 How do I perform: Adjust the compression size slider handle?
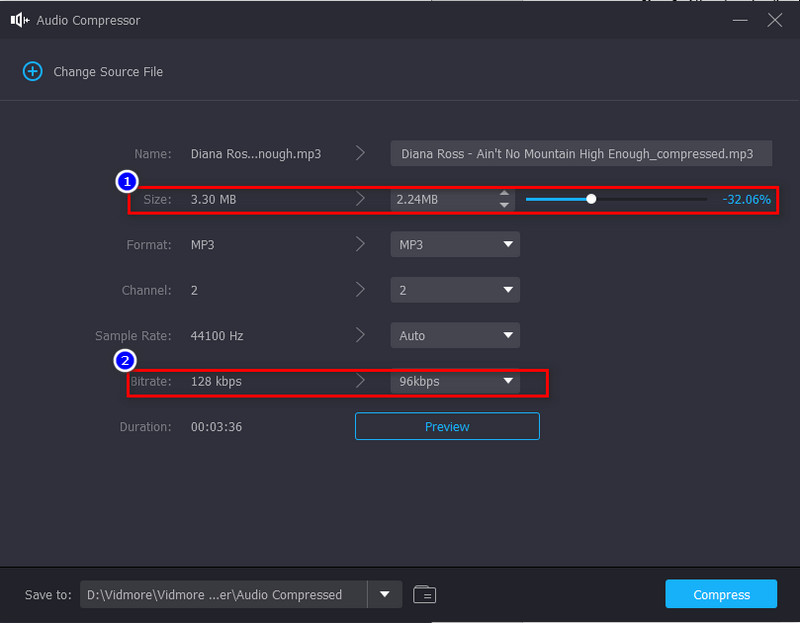[591, 199]
